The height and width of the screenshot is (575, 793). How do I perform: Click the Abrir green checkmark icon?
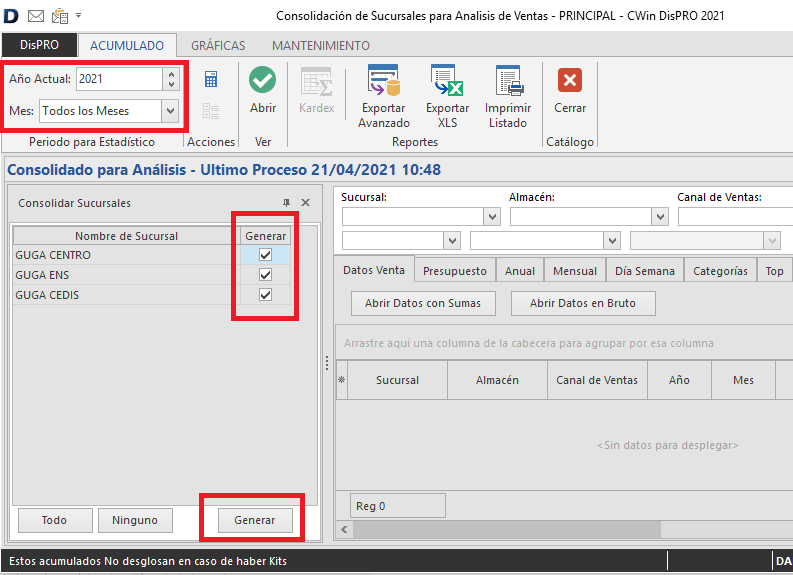tap(263, 81)
